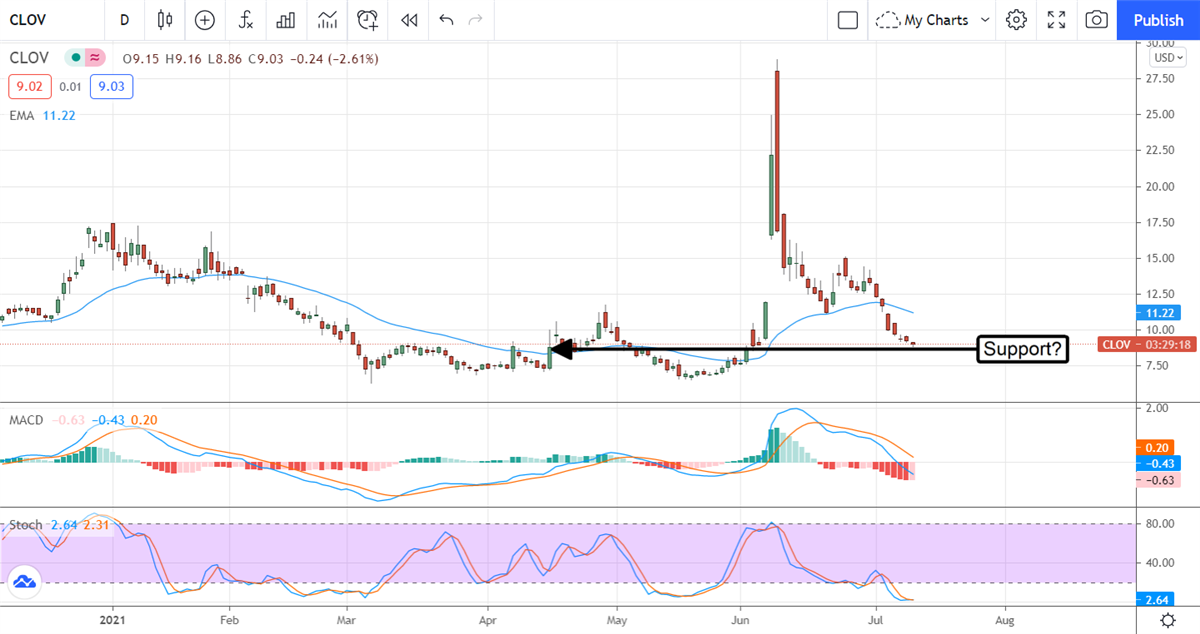Click the indicator templates icon
Screen dimensions: 1200x634
tap(327, 20)
